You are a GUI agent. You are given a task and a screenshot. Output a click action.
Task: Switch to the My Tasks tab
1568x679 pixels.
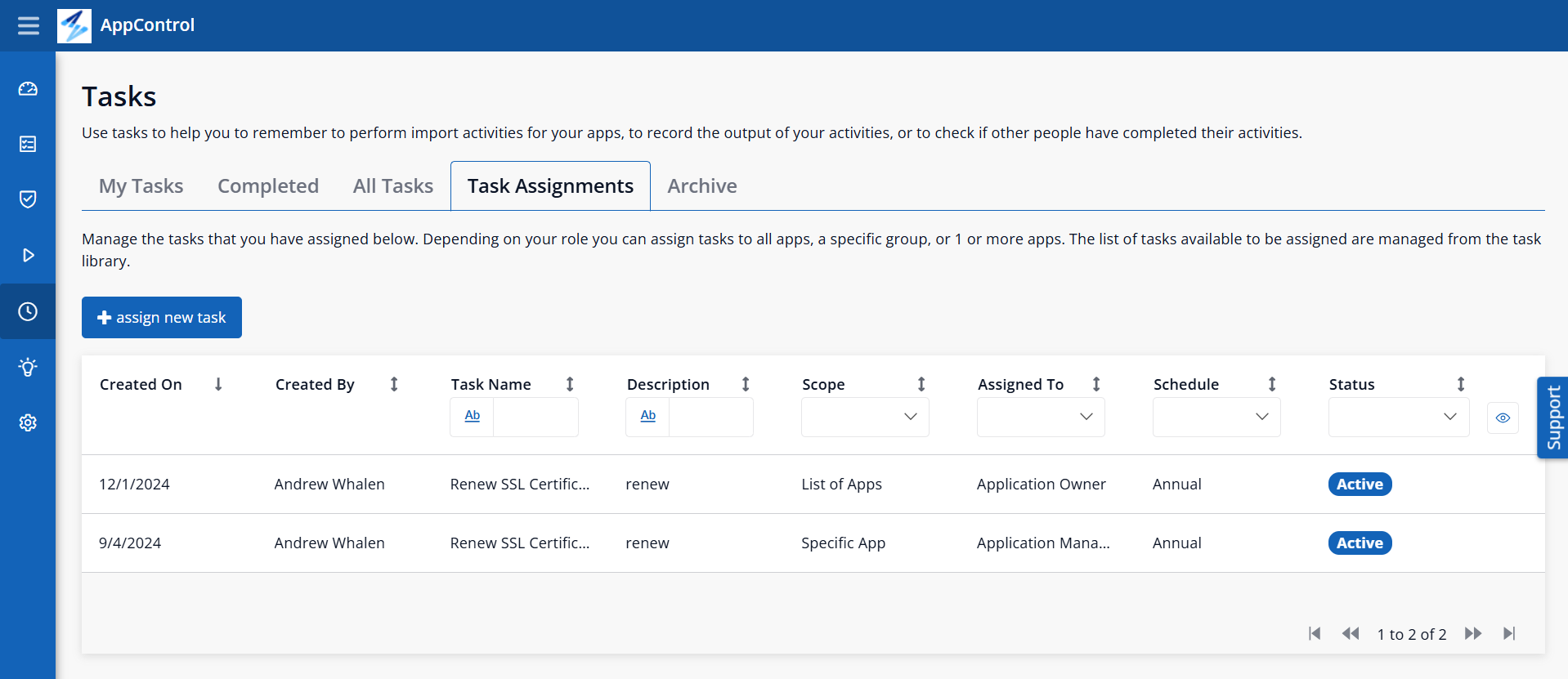tap(141, 186)
